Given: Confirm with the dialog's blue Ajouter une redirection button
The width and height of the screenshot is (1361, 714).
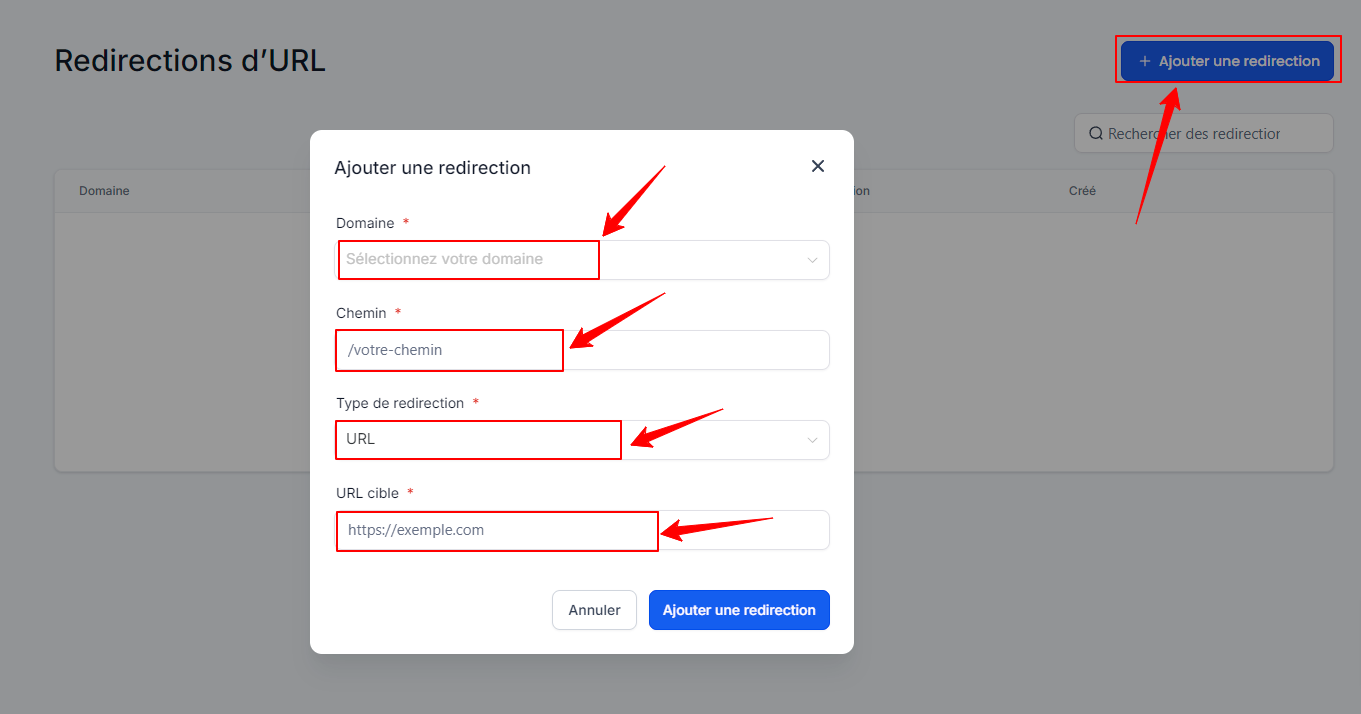Looking at the screenshot, I should coord(739,610).
